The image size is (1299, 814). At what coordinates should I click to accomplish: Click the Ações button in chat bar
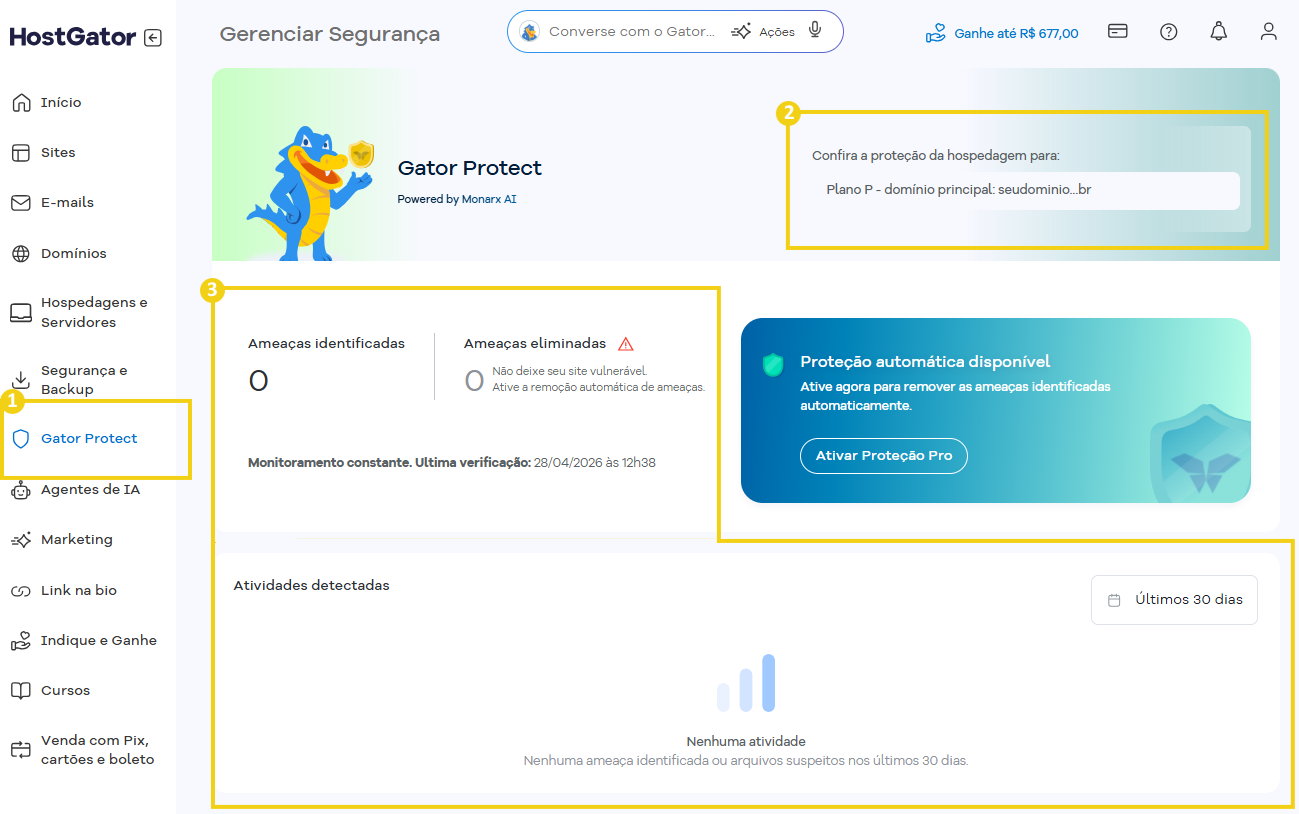[x=763, y=32]
